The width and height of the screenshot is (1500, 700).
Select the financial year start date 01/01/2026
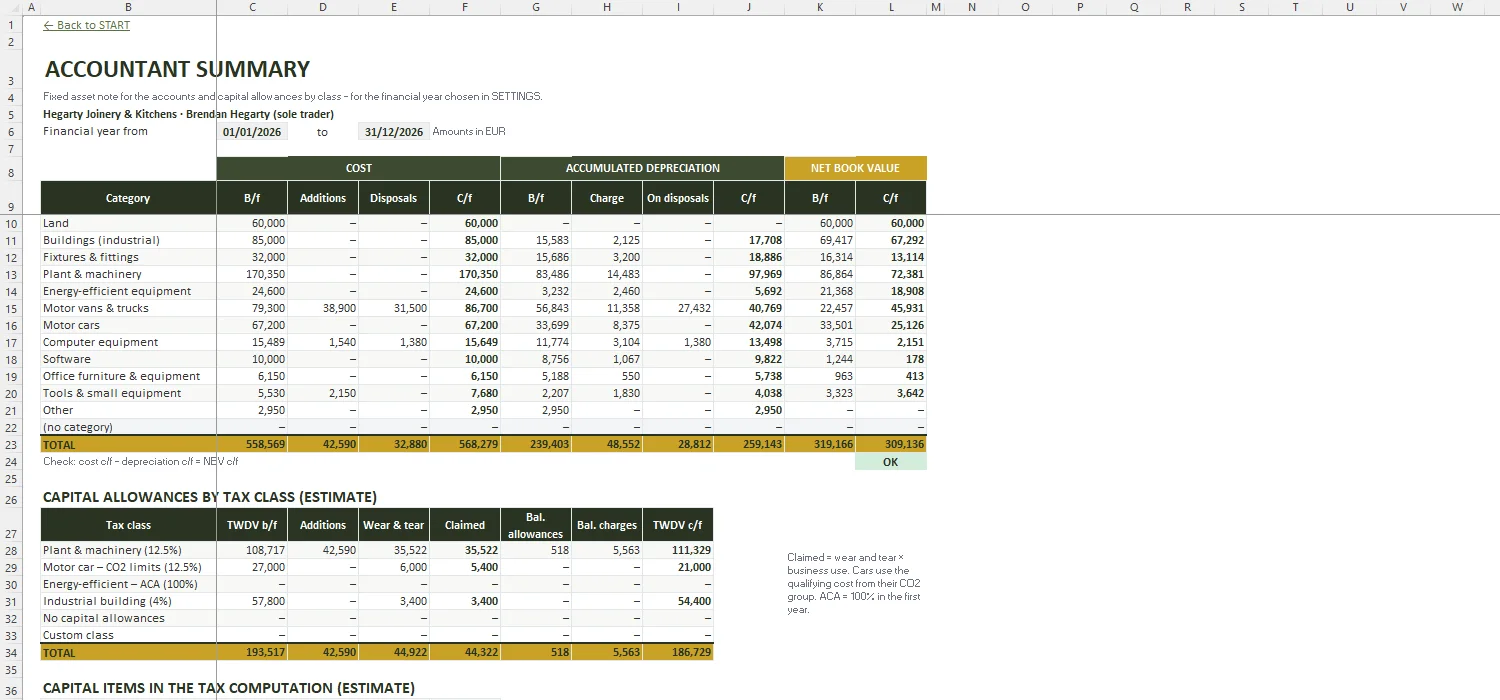(252, 132)
